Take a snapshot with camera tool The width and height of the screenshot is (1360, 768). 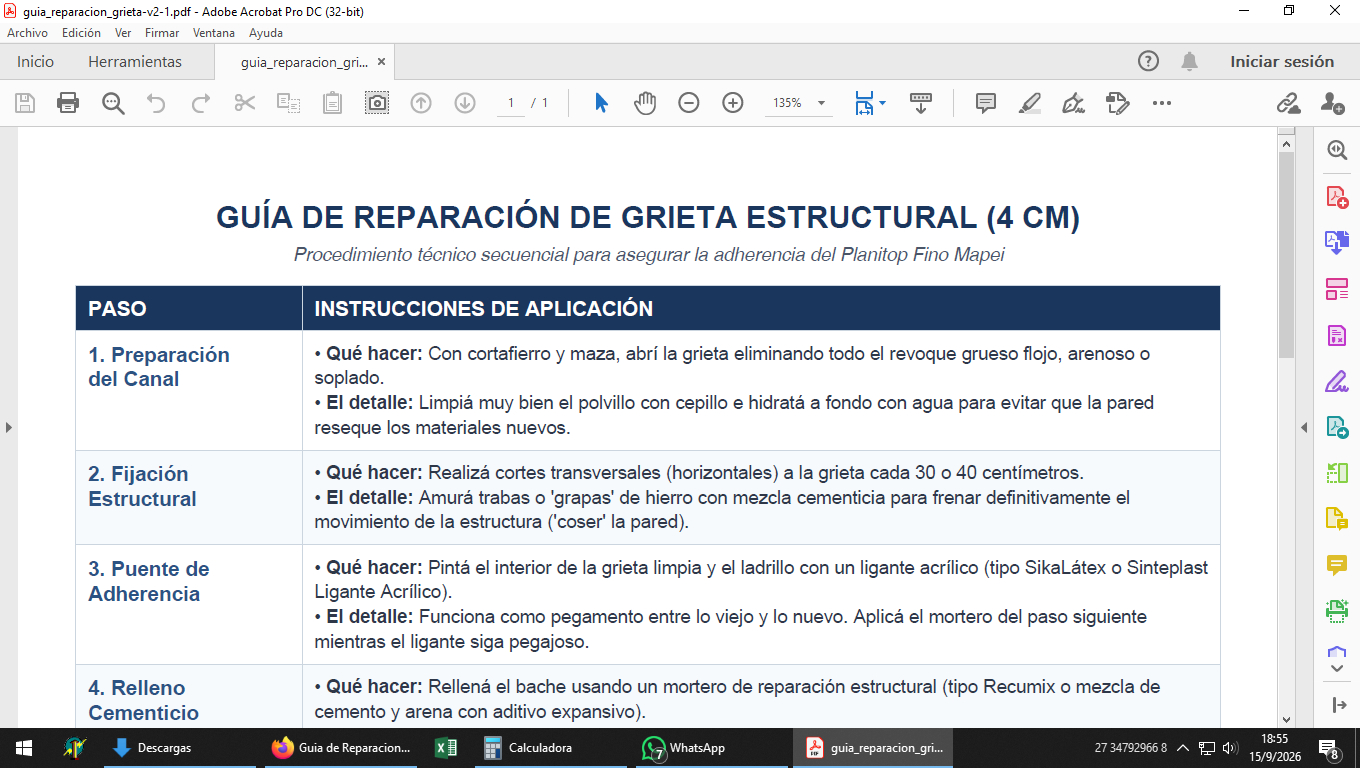(x=377, y=103)
